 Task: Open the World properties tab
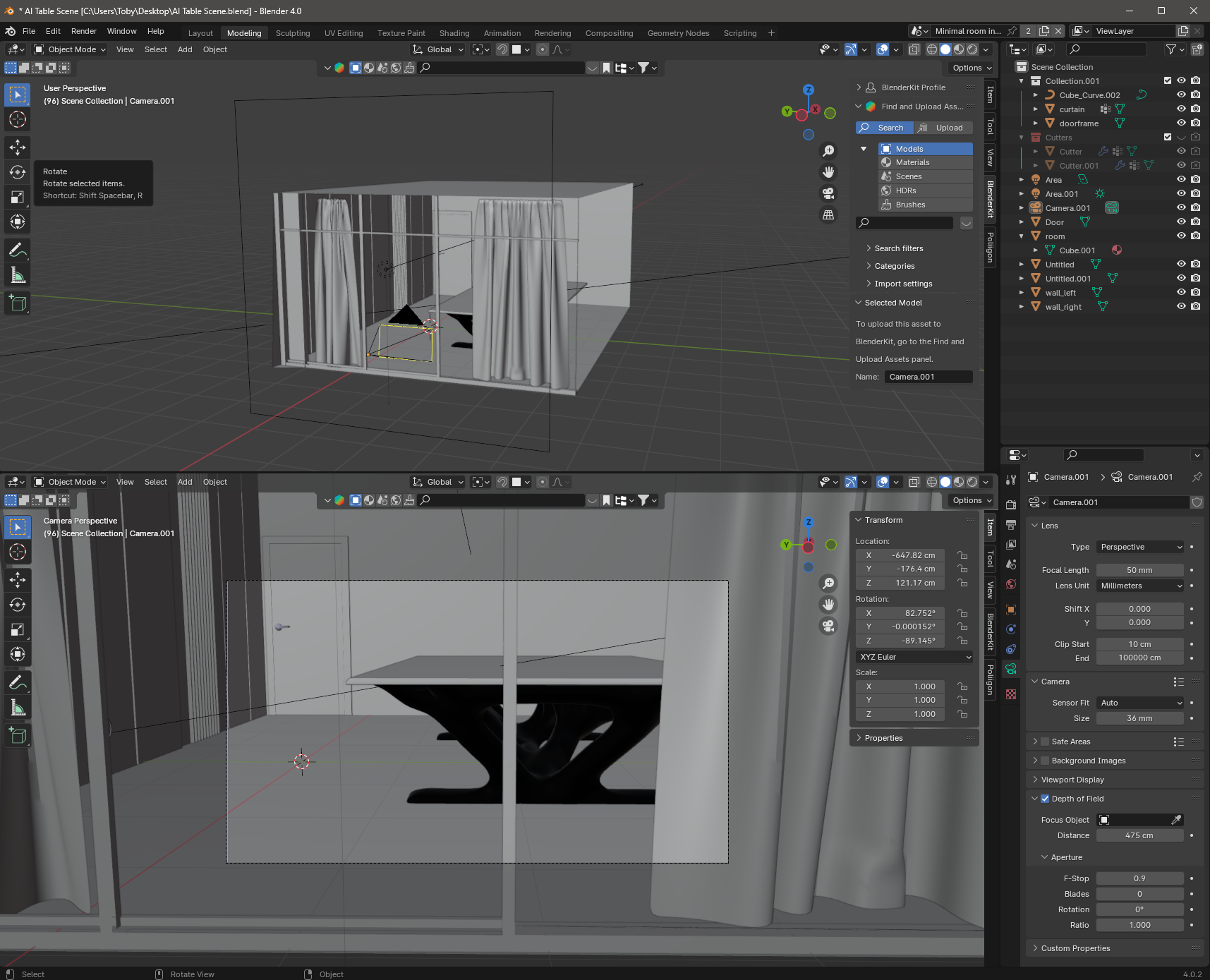coord(1011,584)
